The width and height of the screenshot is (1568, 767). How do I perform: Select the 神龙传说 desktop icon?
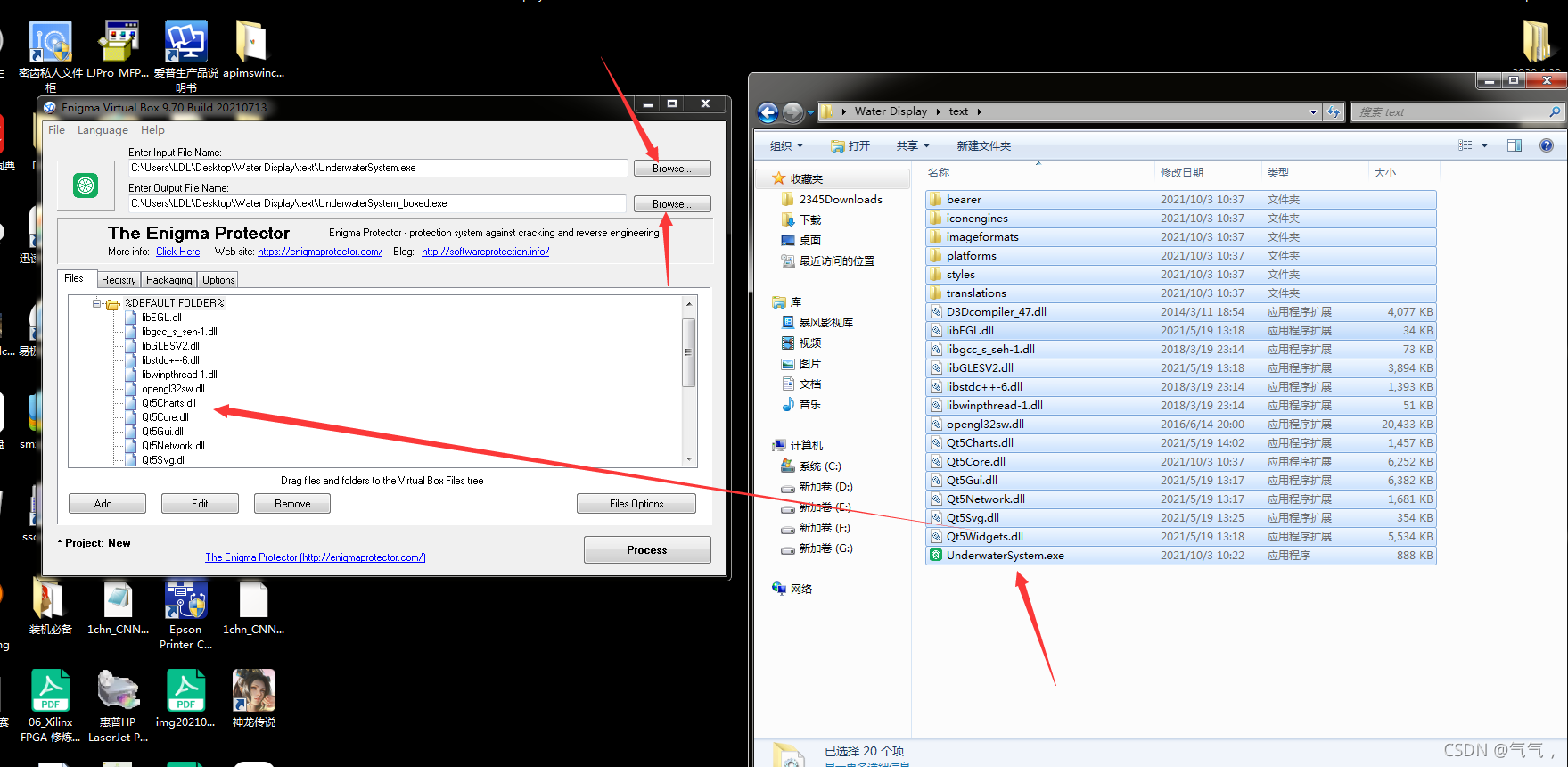point(254,698)
